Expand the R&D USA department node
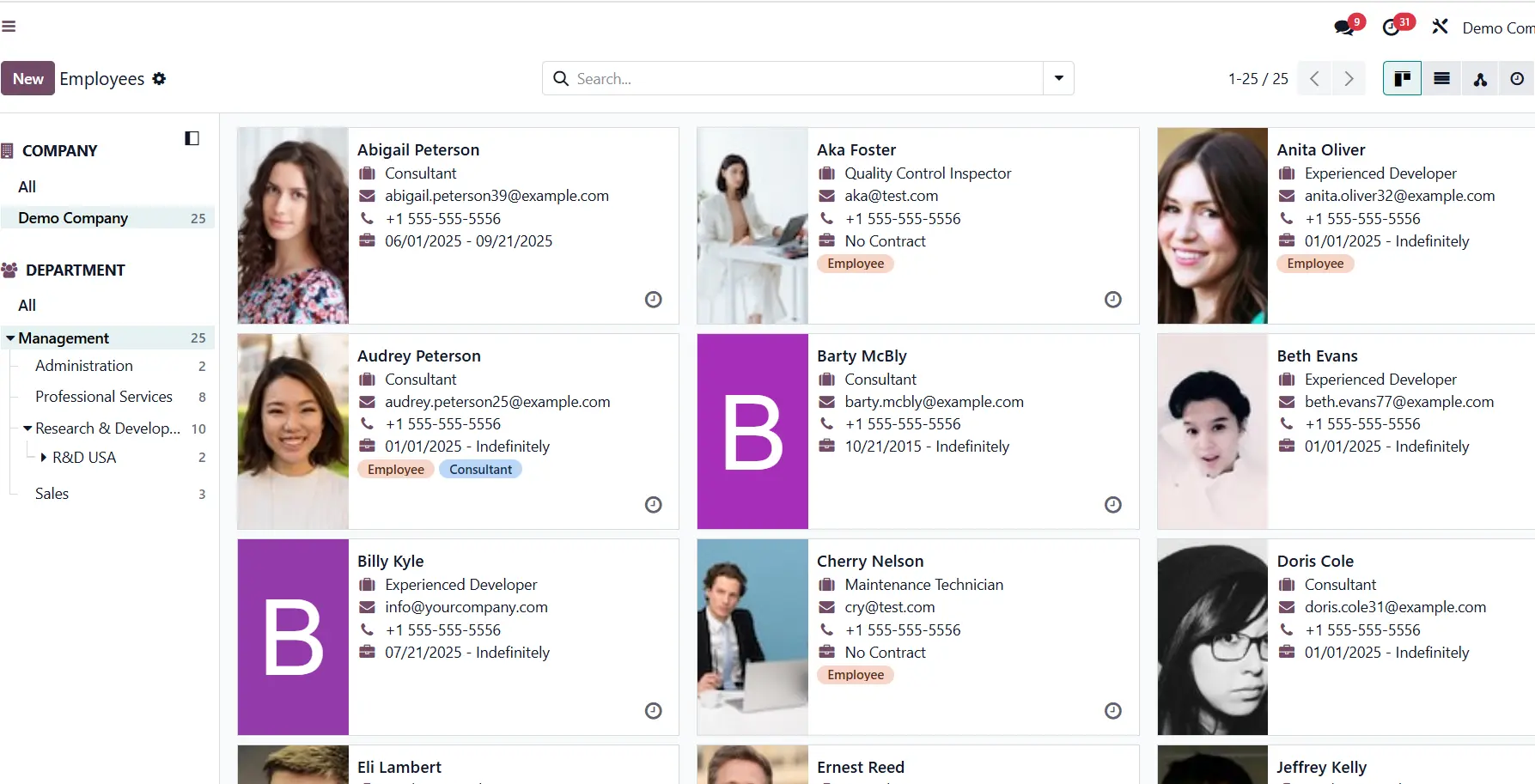This screenshot has width=1535, height=784. (x=44, y=458)
